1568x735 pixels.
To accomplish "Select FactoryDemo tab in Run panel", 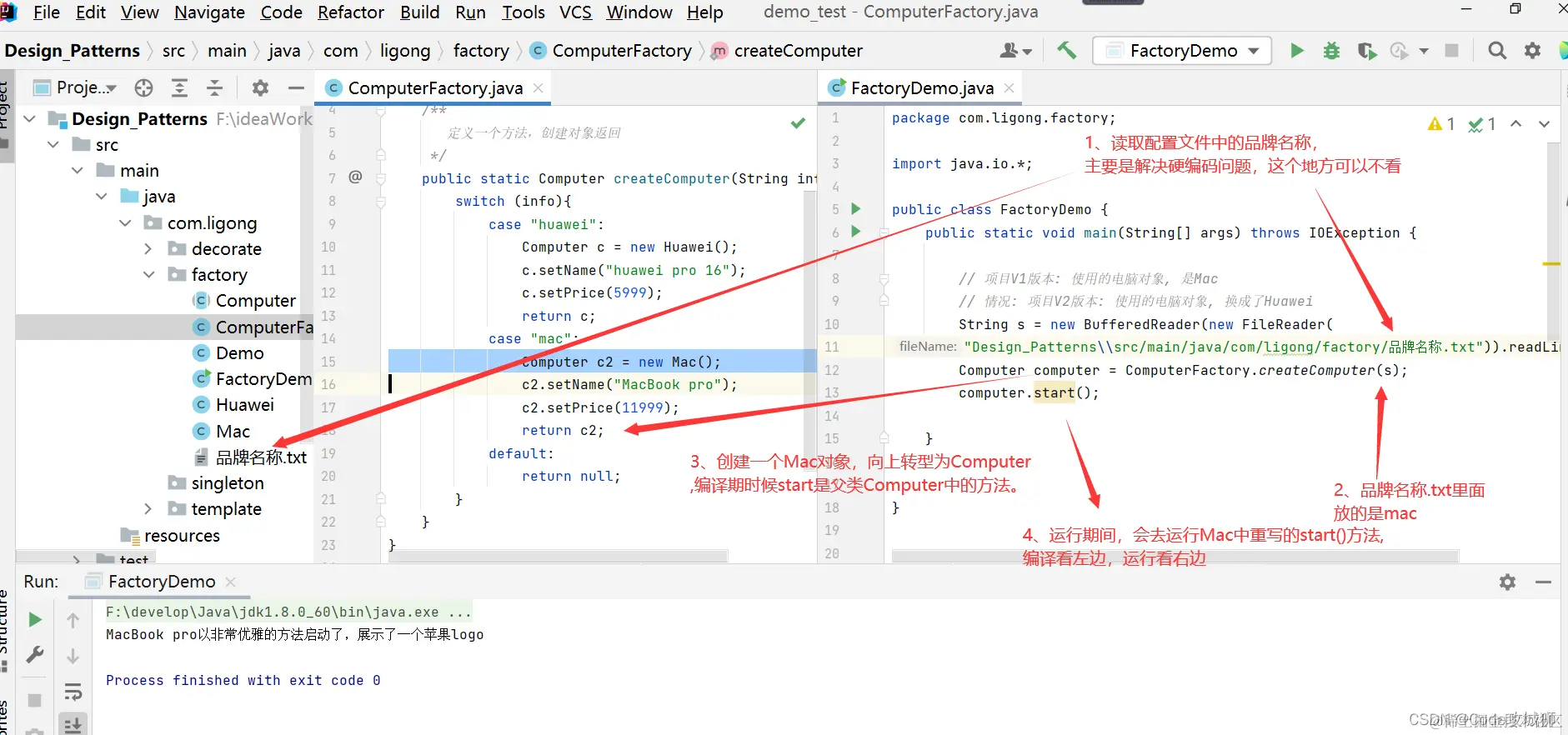I will (x=162, y=582).
